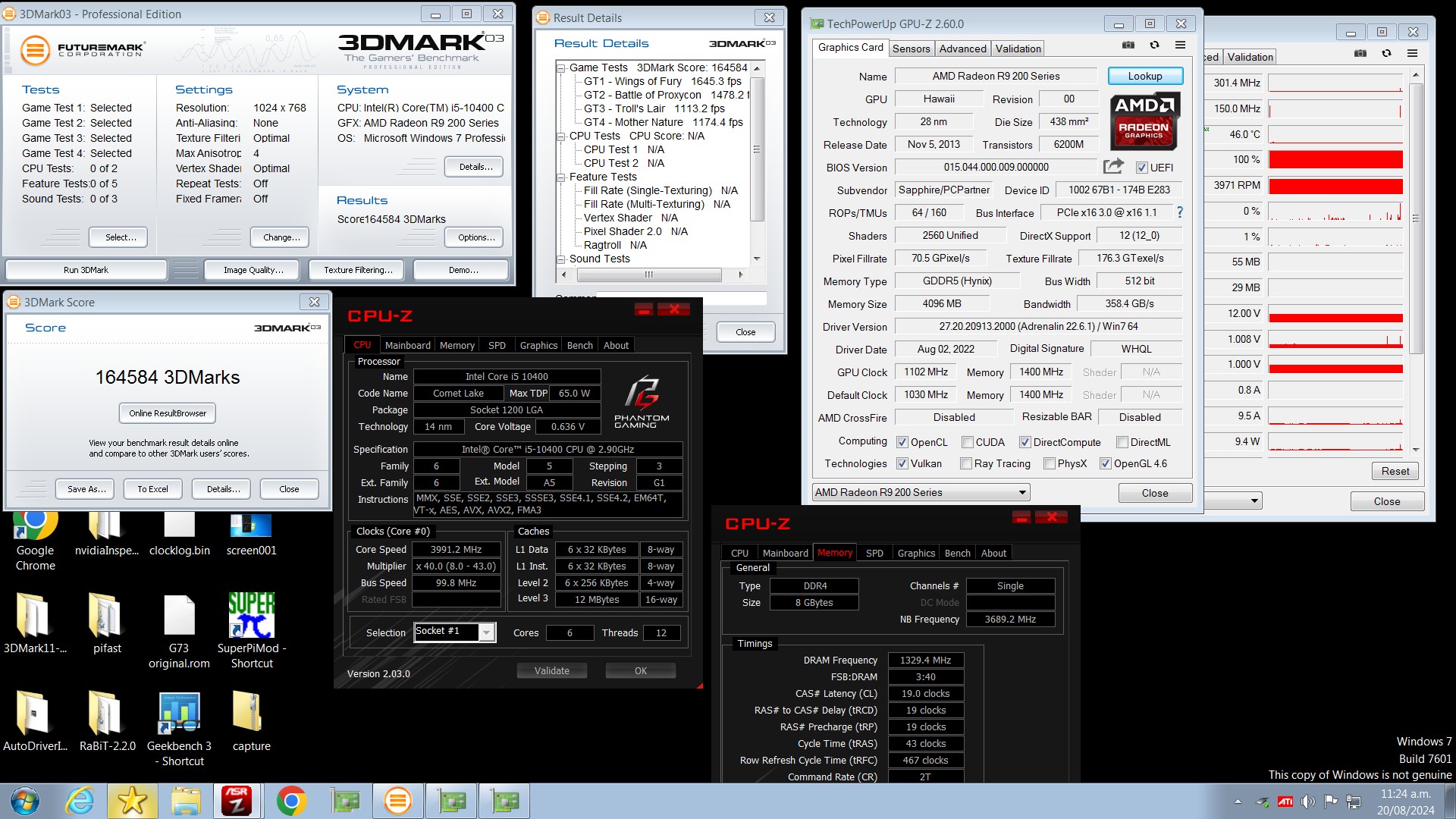Select nvidiaInspector folder on desktop
This screenshot has width=1456, height=819.
tap(106, 534)
